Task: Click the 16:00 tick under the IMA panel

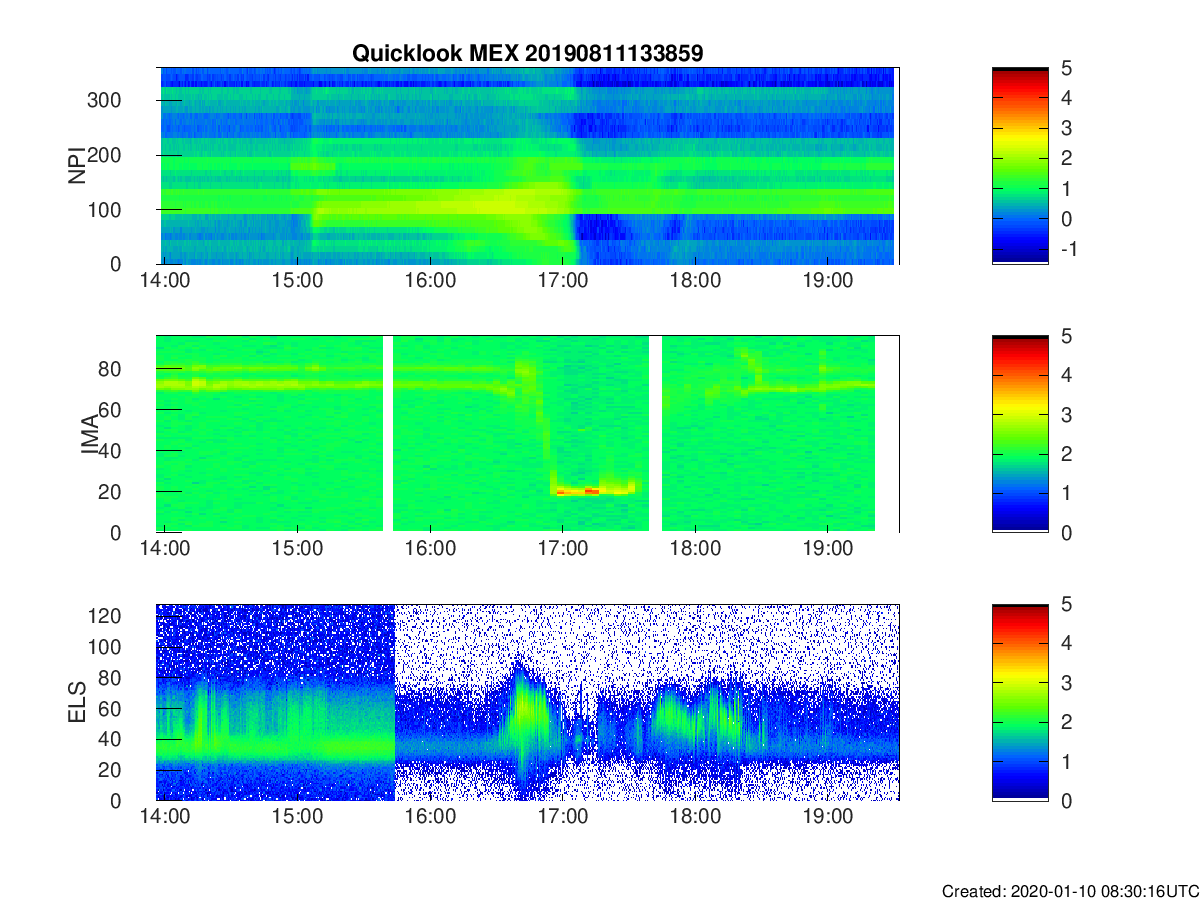Action: pyautogui.click(x=430, y=549)
